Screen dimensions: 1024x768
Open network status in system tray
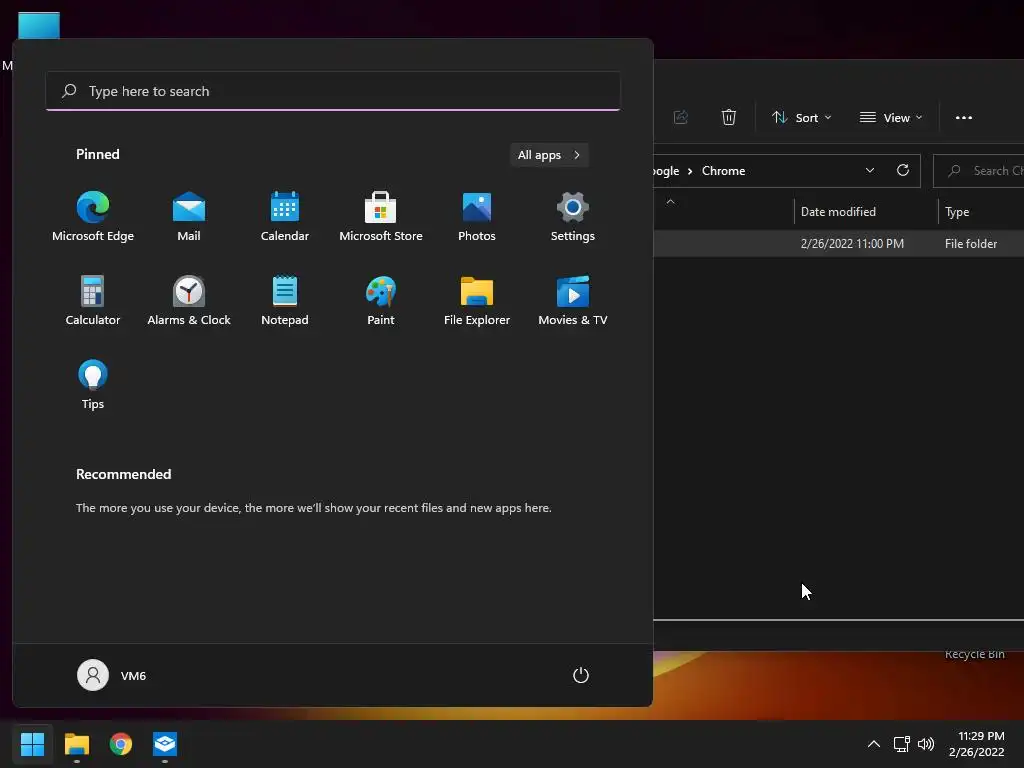902,744
